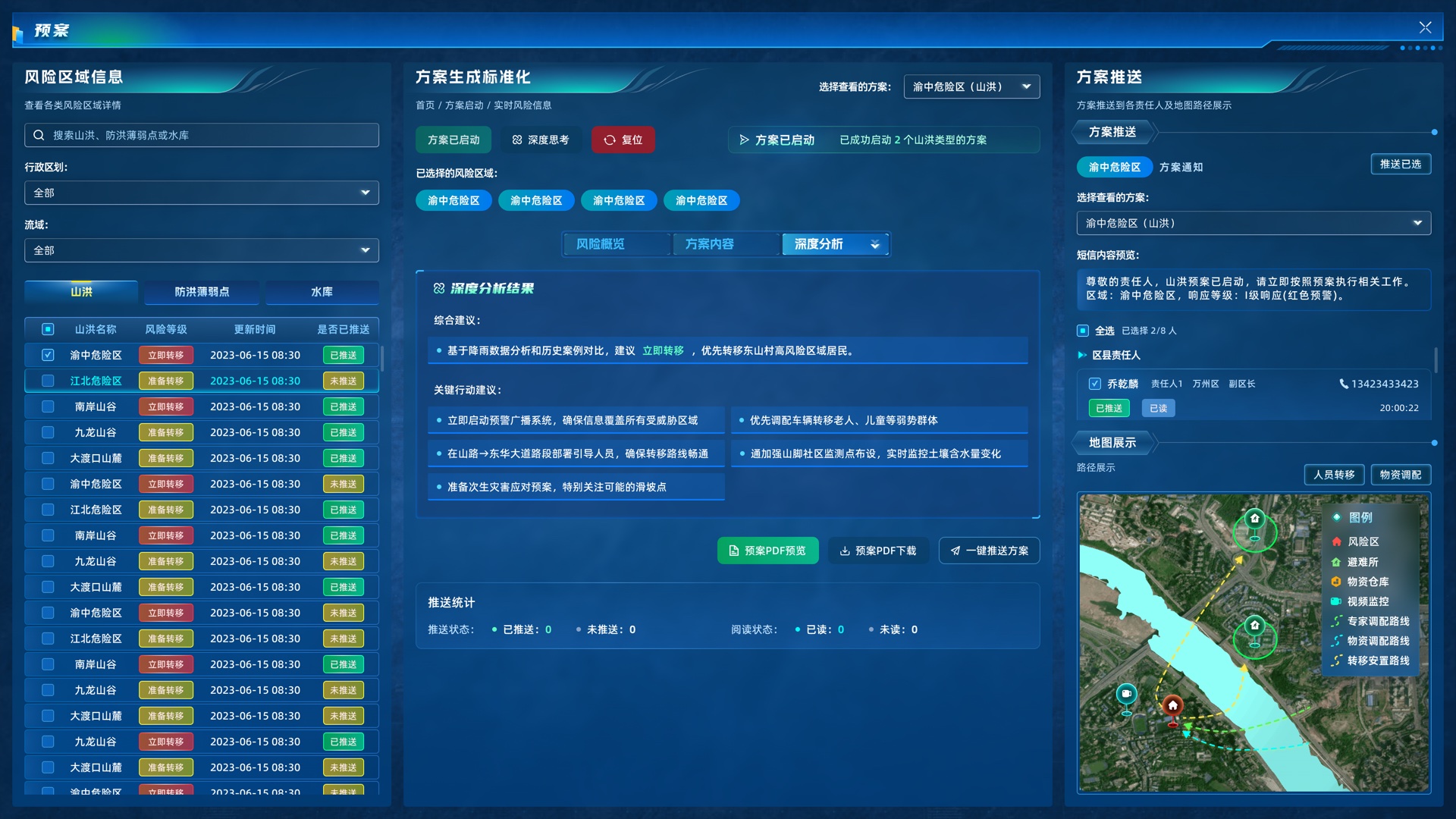Click the 专家调配路线 legend route icon
The height and width of the screenshot is (819, 1456).
click(1336, 621)
